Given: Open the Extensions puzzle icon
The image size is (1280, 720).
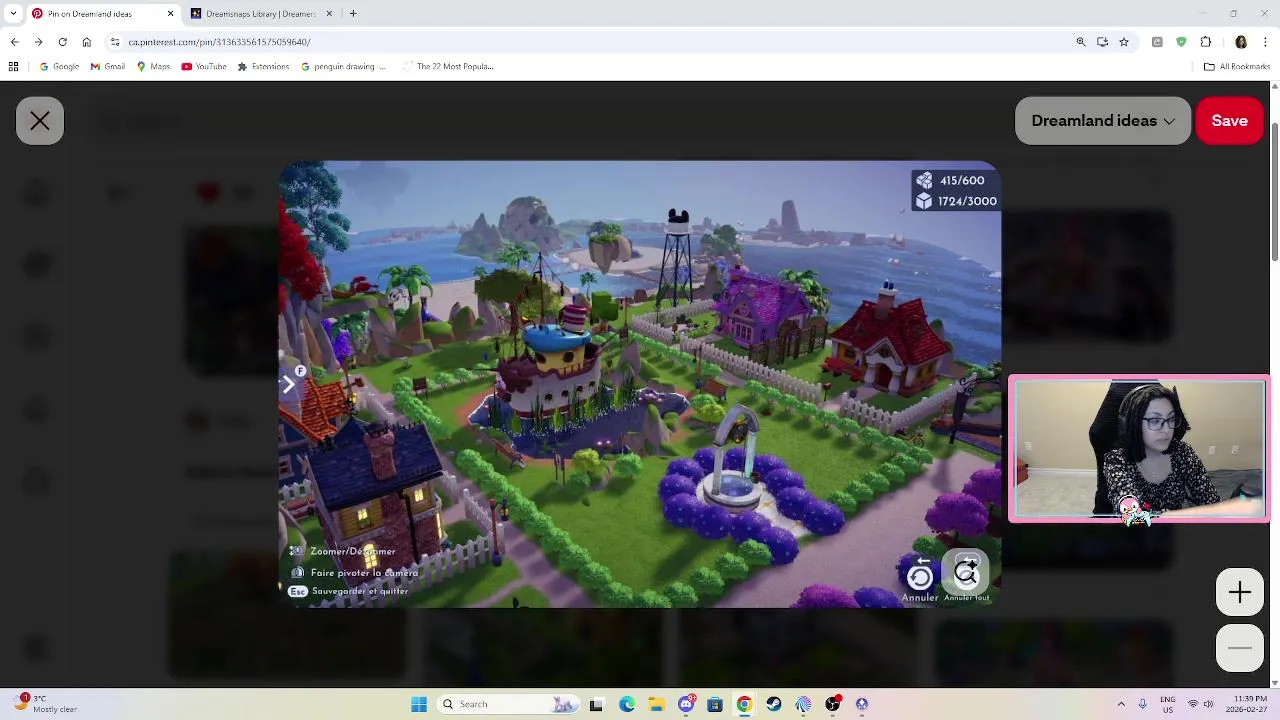Looking at the screenshot, I should pyautogui.click(x=1205, y=42).
